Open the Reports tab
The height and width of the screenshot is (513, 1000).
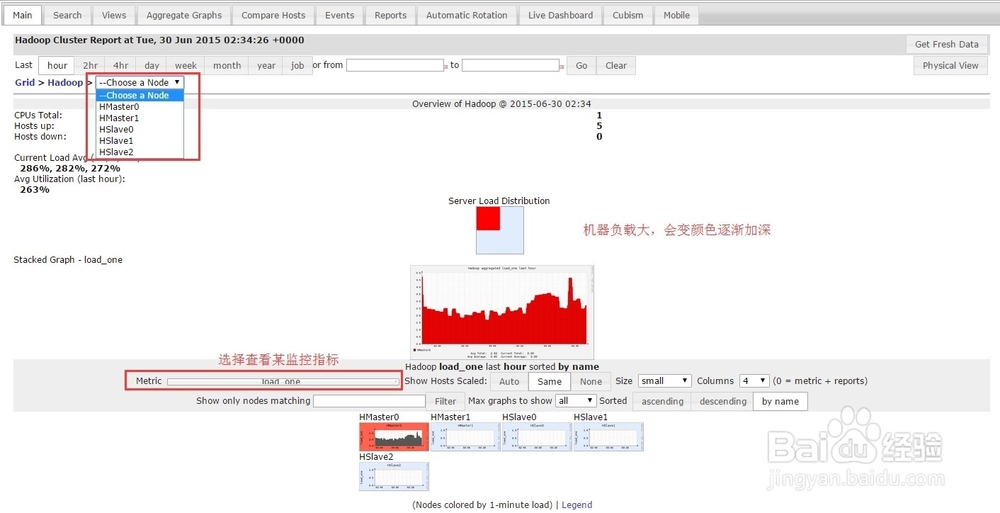(390, 15)
